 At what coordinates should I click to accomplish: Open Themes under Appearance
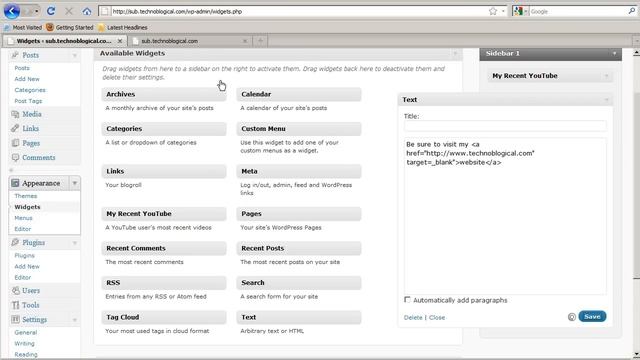(26, 196)
